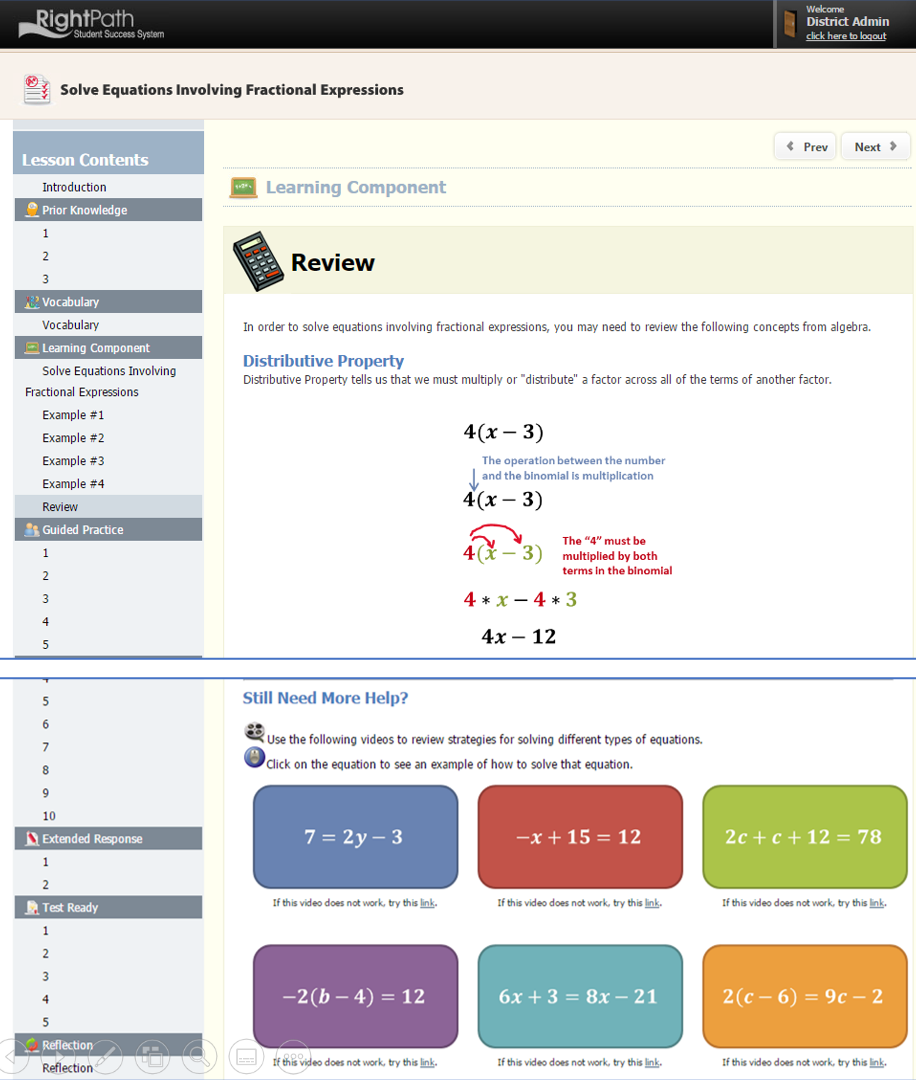916x1080 pixels.
Task: Open Introduction in Lesson Contents
Action: 74,187
